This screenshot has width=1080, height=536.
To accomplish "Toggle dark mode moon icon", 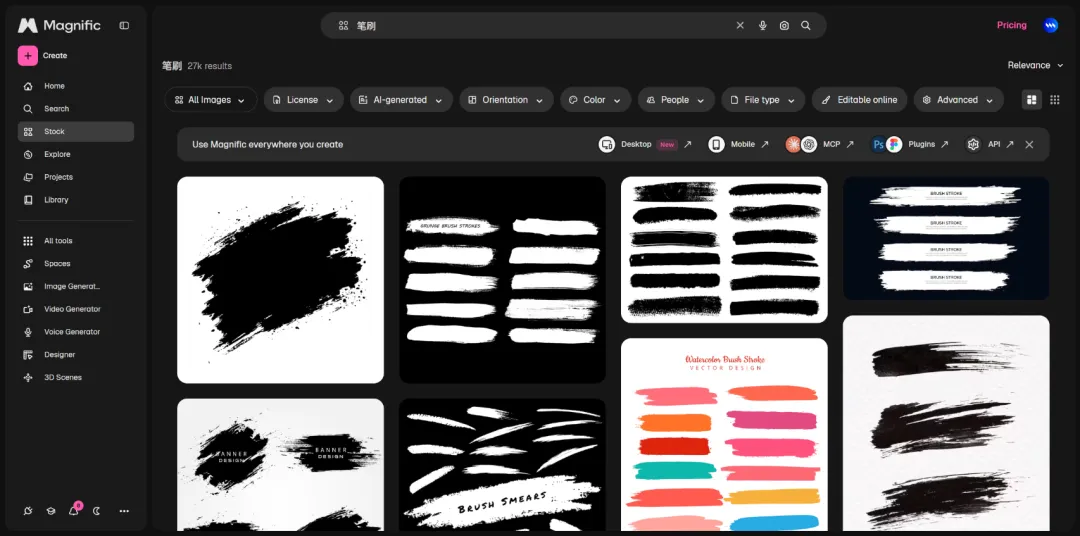I will (x=97, y=511).
